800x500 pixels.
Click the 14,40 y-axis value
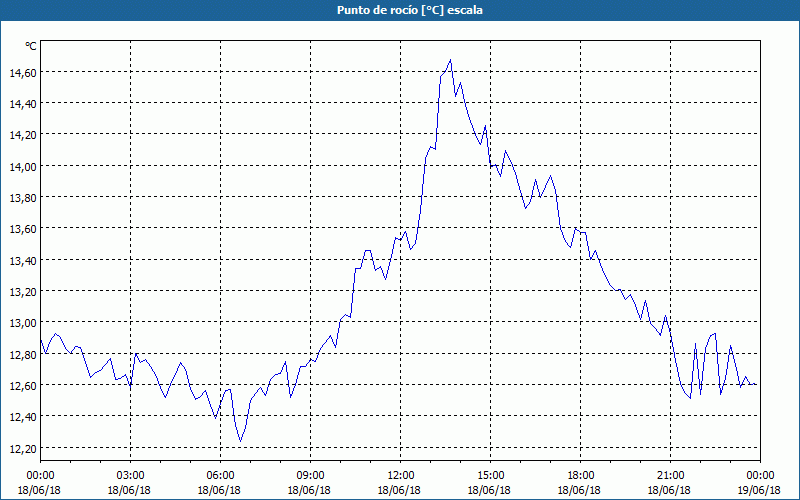pyautogui.click(x=23, y=104)
